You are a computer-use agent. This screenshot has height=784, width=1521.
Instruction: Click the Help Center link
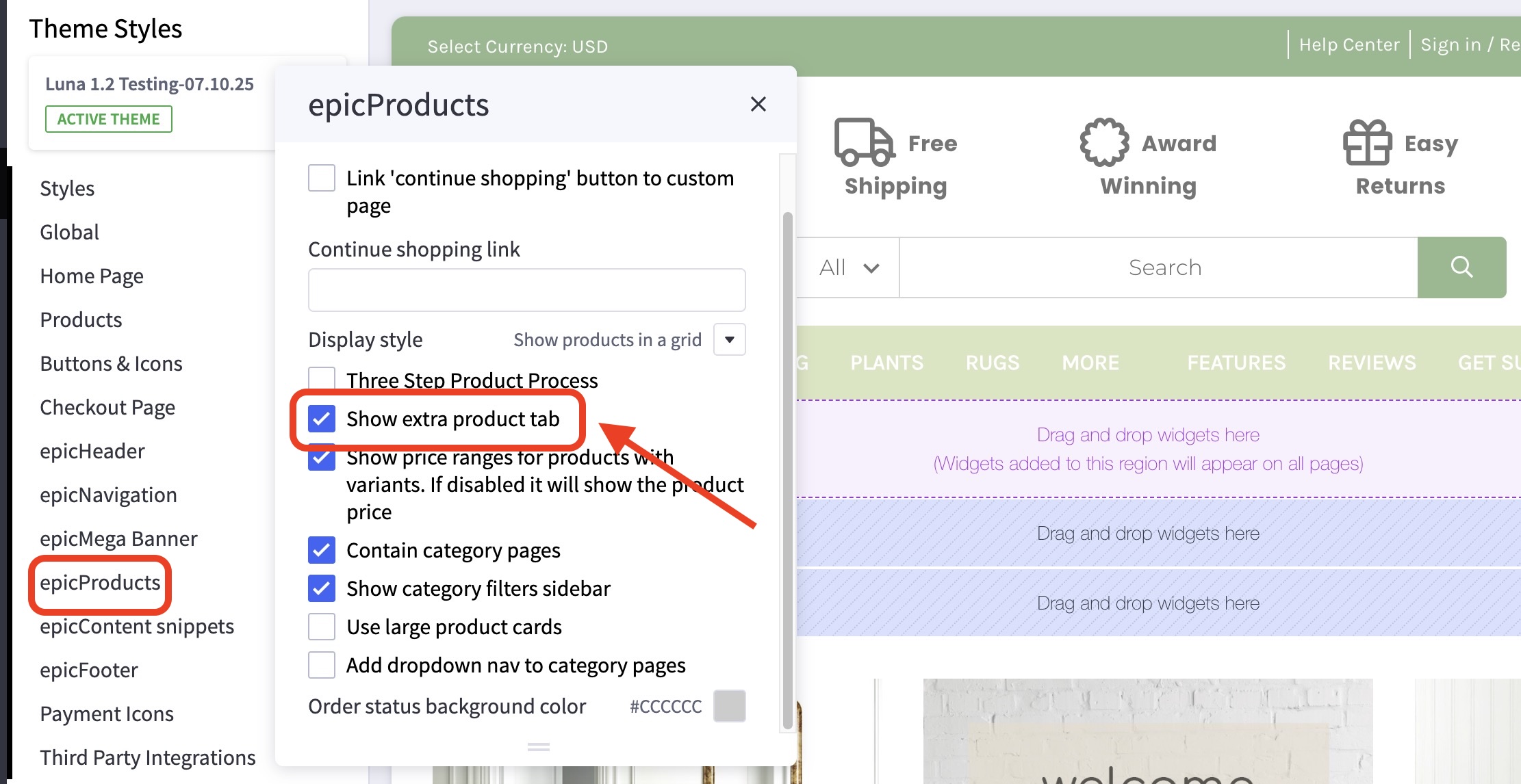(x=1347, y=44)
